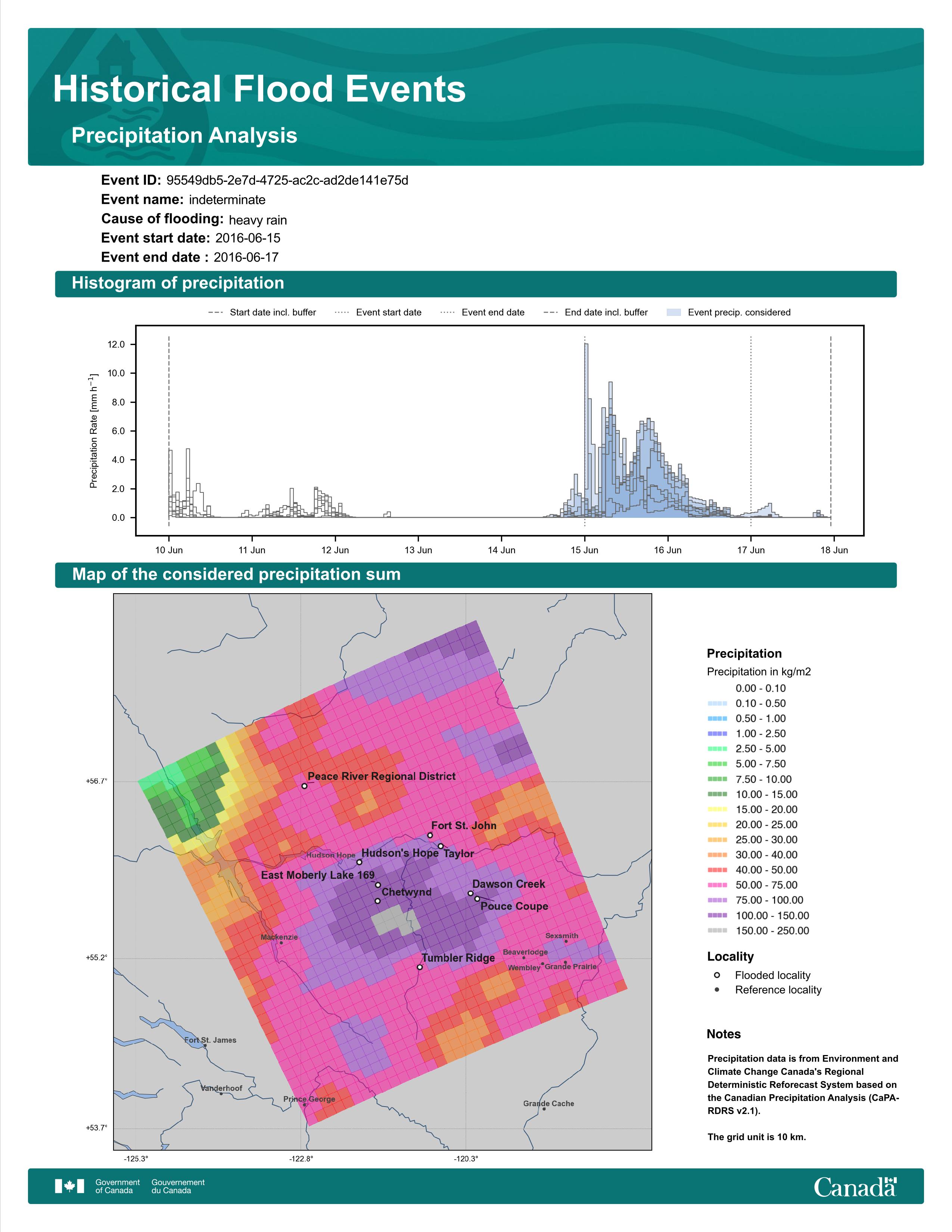Image resolution: width=952 pixels, height=1232 pixels.
Task: Click the Beaverlodge map label
Action: 526,952
